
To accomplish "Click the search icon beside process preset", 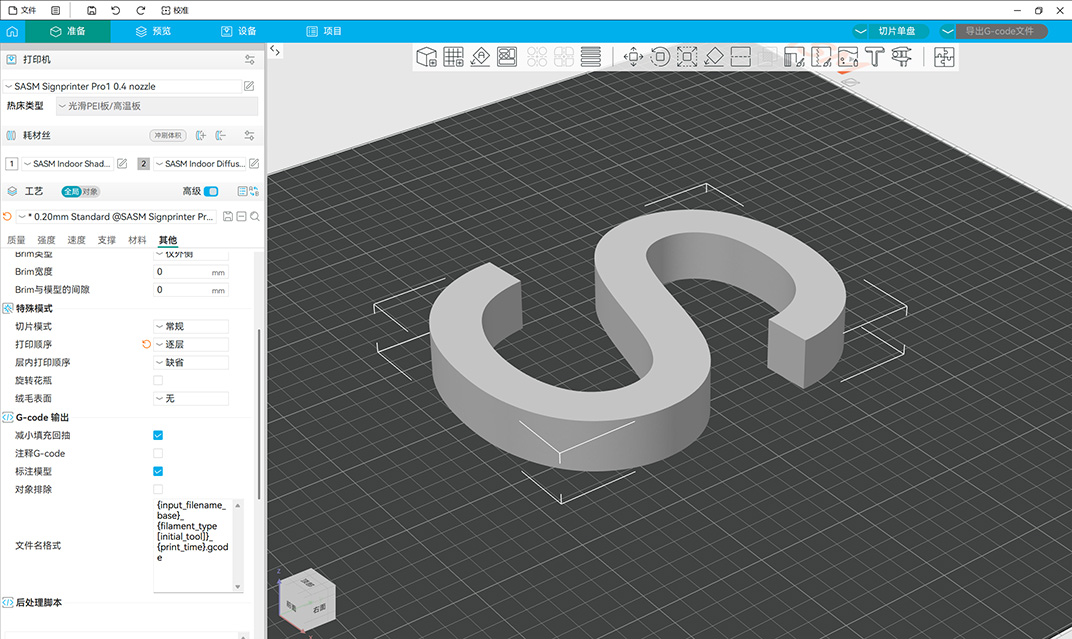I will click(x=255, y=217).
